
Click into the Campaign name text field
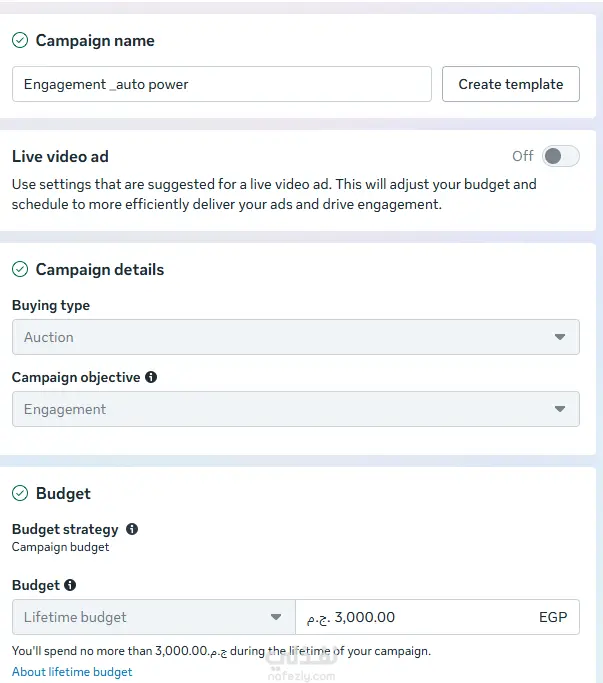click(x=222, y=84)
